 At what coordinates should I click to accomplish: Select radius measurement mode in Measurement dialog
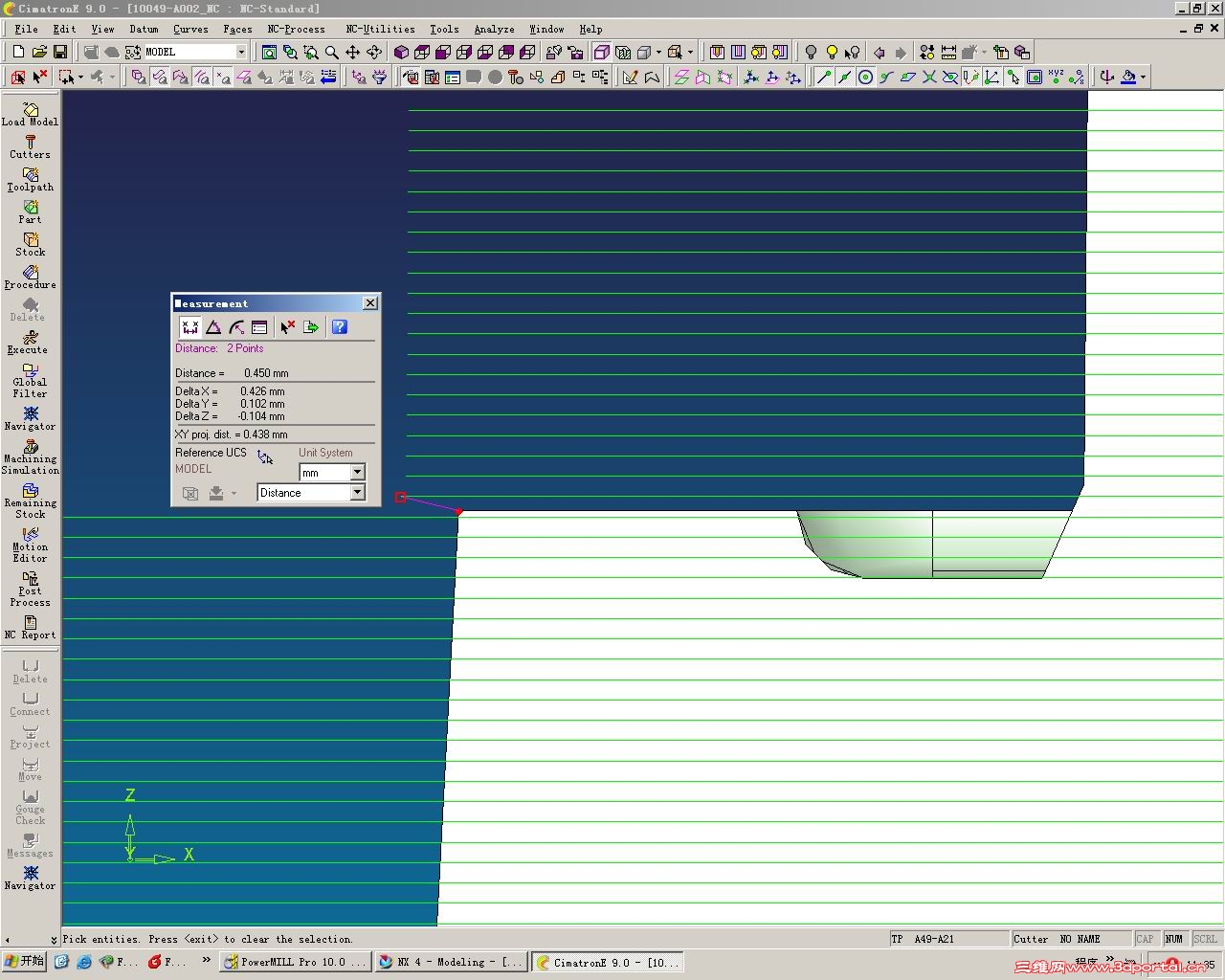coord(236,327)
